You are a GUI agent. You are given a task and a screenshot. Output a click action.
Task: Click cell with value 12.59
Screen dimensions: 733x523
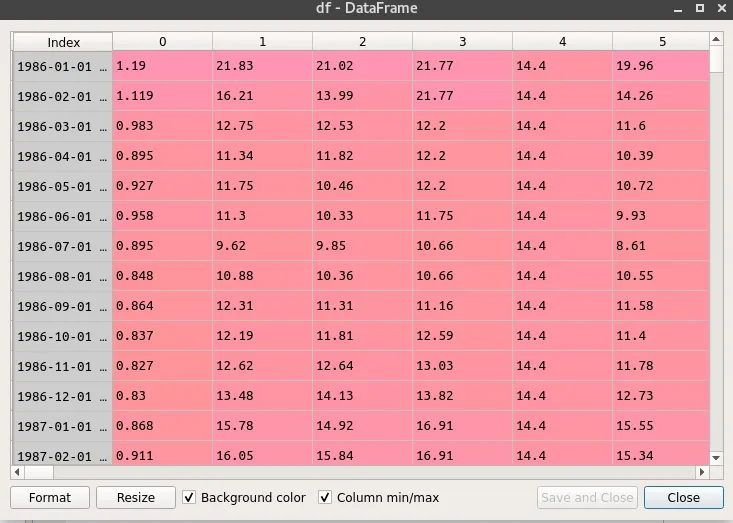coord(462,336)
